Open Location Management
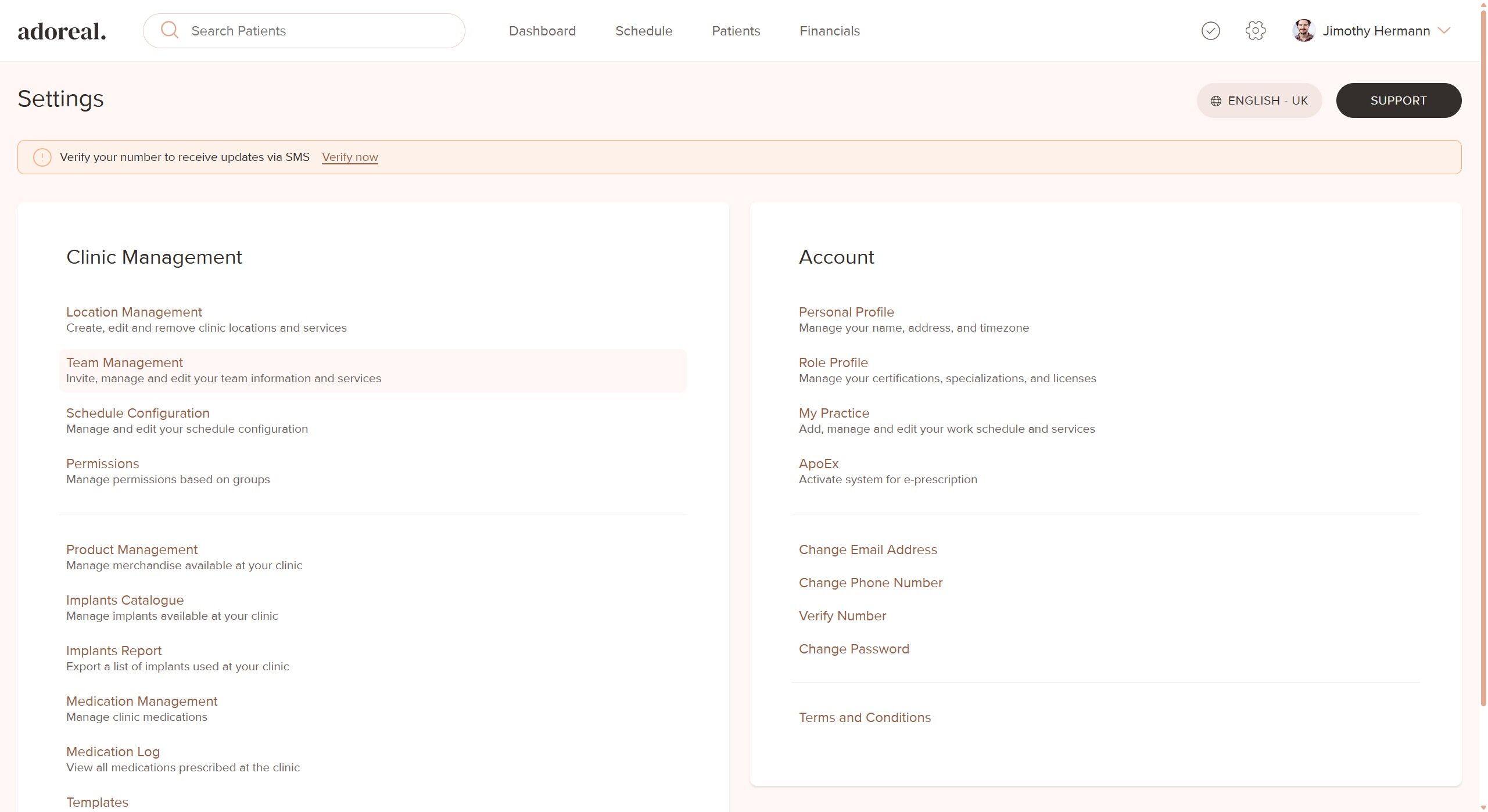This screenshot has height=812, width=1488. 134,312
